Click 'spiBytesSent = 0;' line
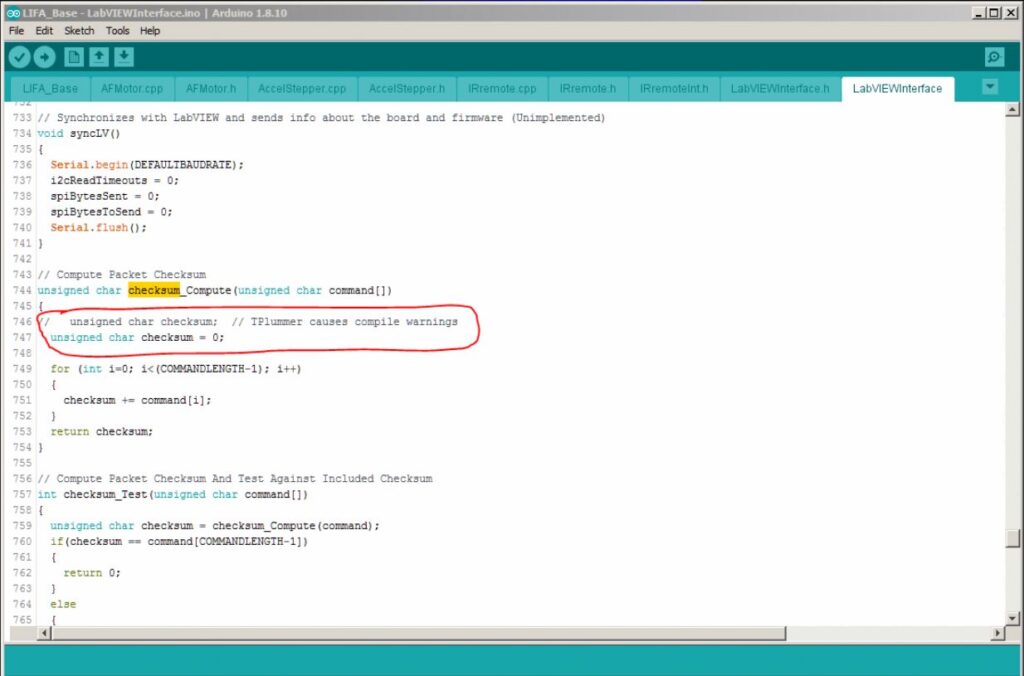The width and height of the screenshot is (1024, 676). 104,196
